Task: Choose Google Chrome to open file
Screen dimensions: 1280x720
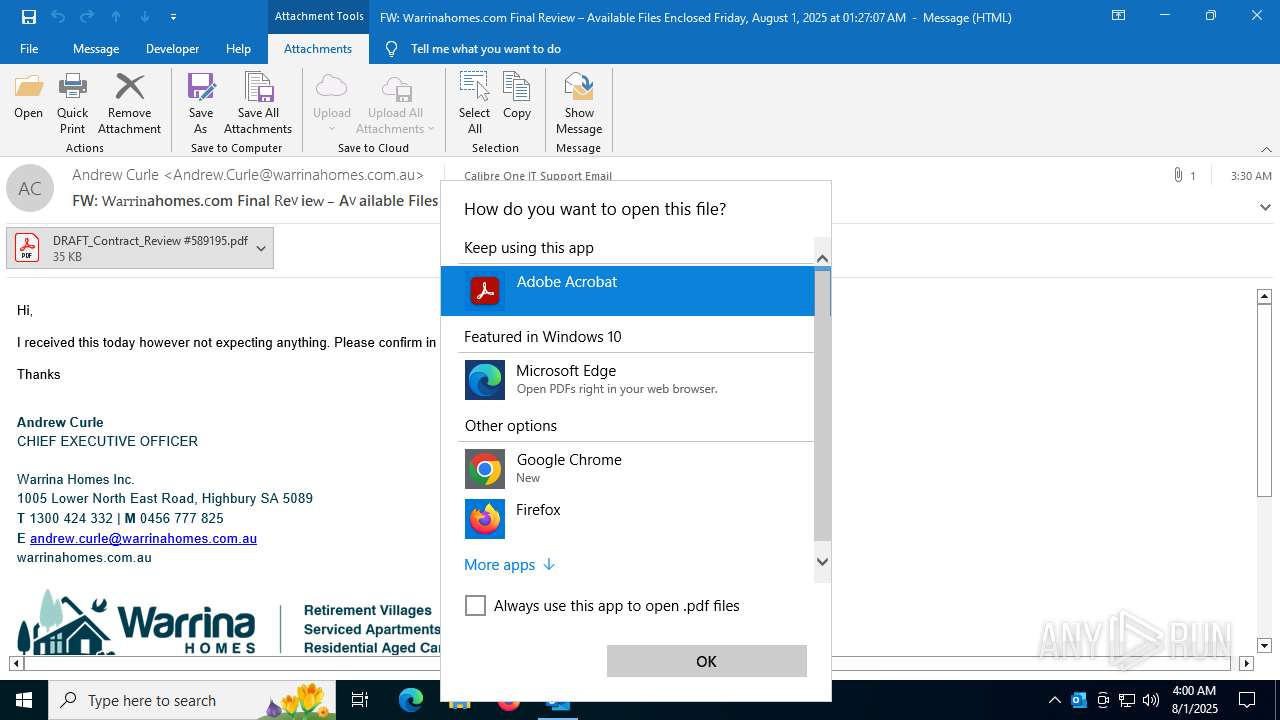Action: [628, 468]
